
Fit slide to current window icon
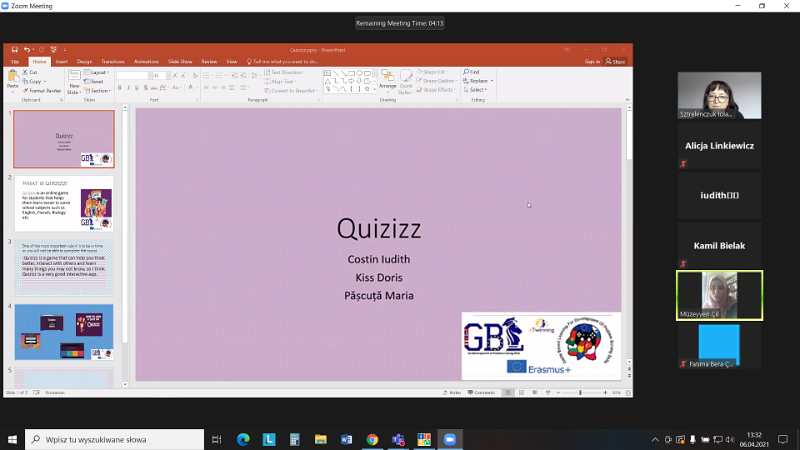pos(628,393)
